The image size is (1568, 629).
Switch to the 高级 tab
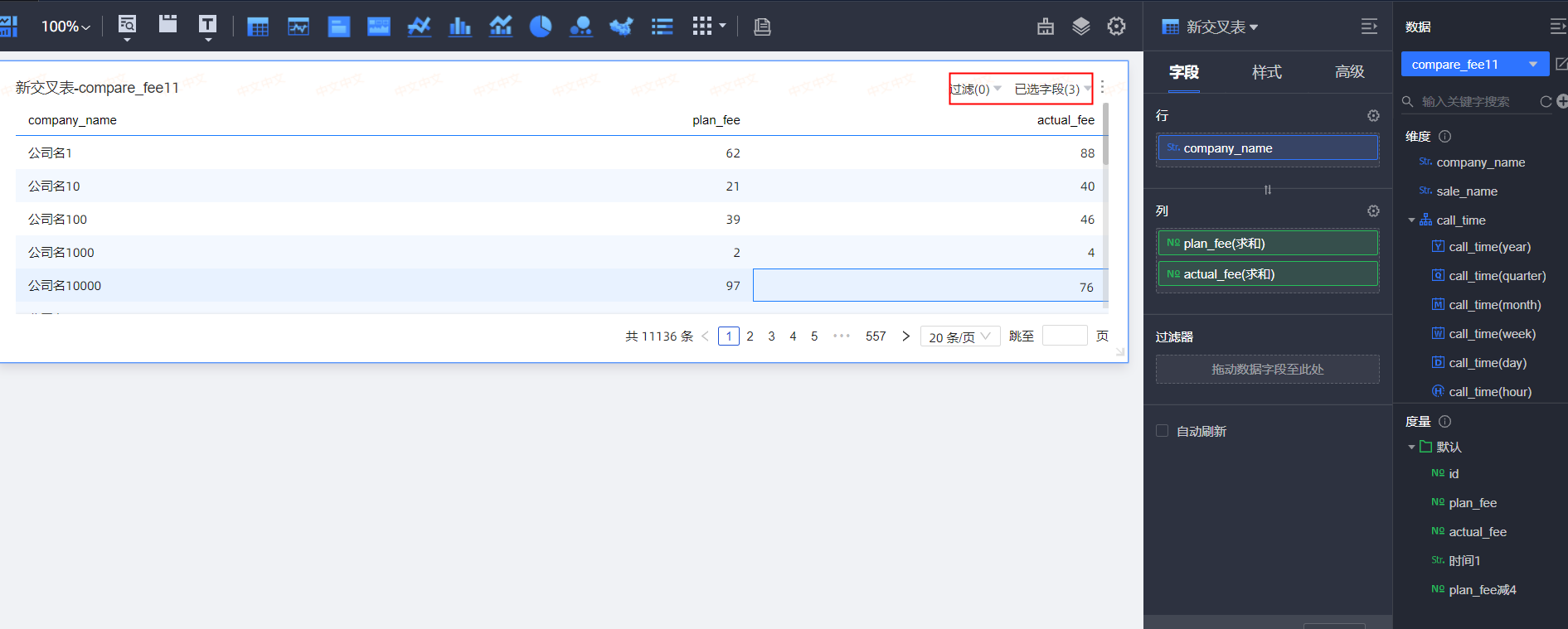point(1349,72)
